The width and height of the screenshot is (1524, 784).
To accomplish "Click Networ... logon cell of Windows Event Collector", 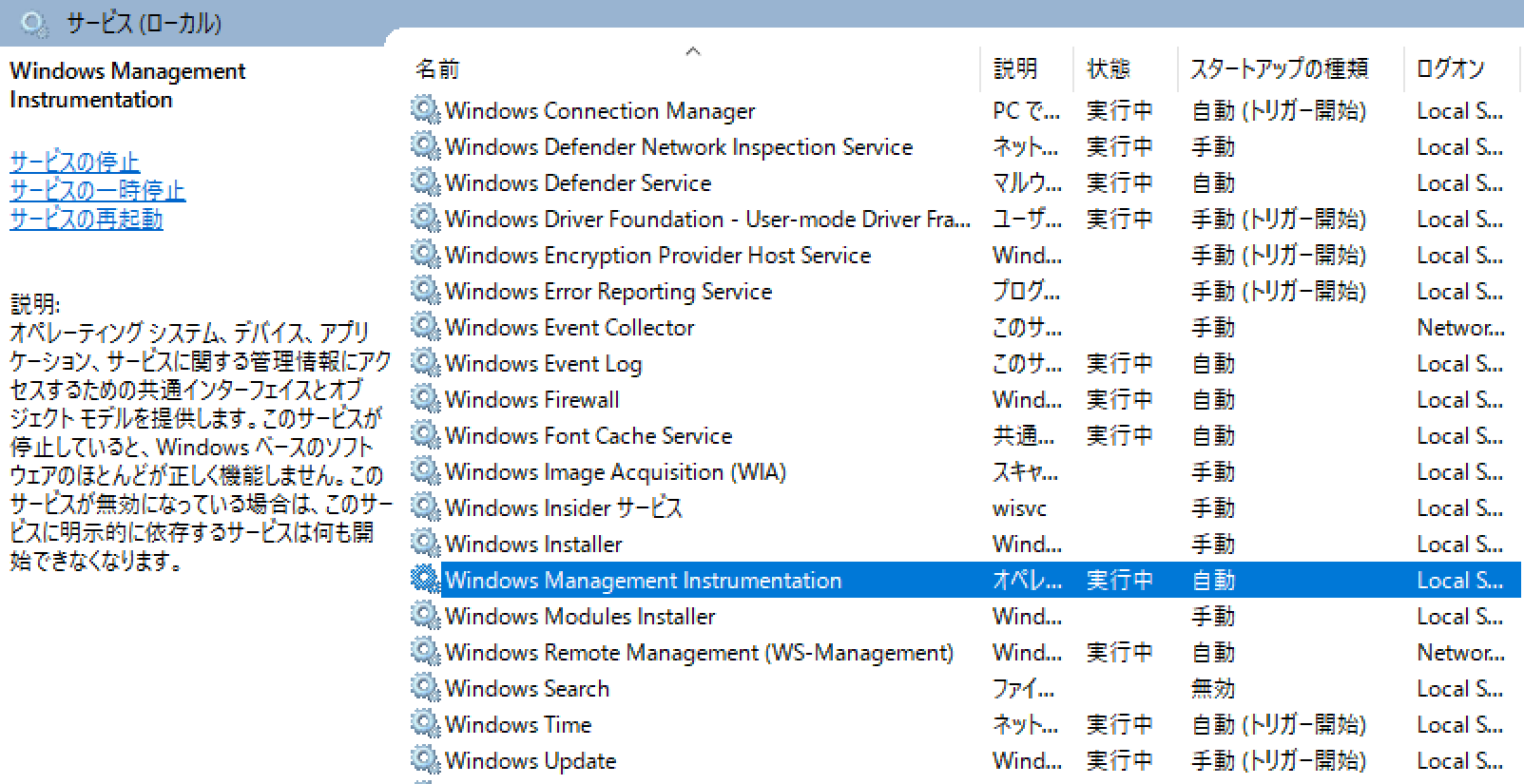I will coord(1460,328).
